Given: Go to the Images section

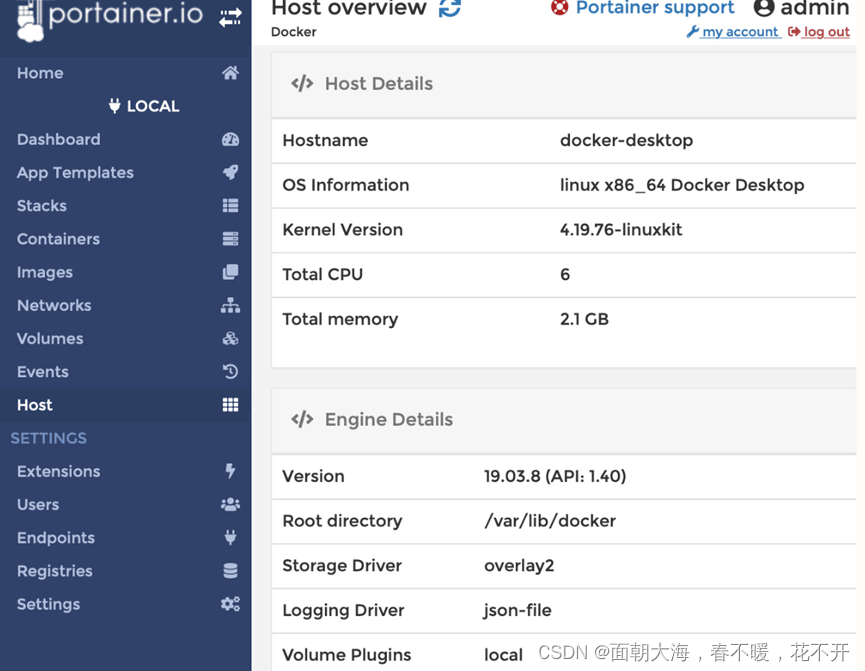Looking at the screenshot, I should click(x=45, y=272).
